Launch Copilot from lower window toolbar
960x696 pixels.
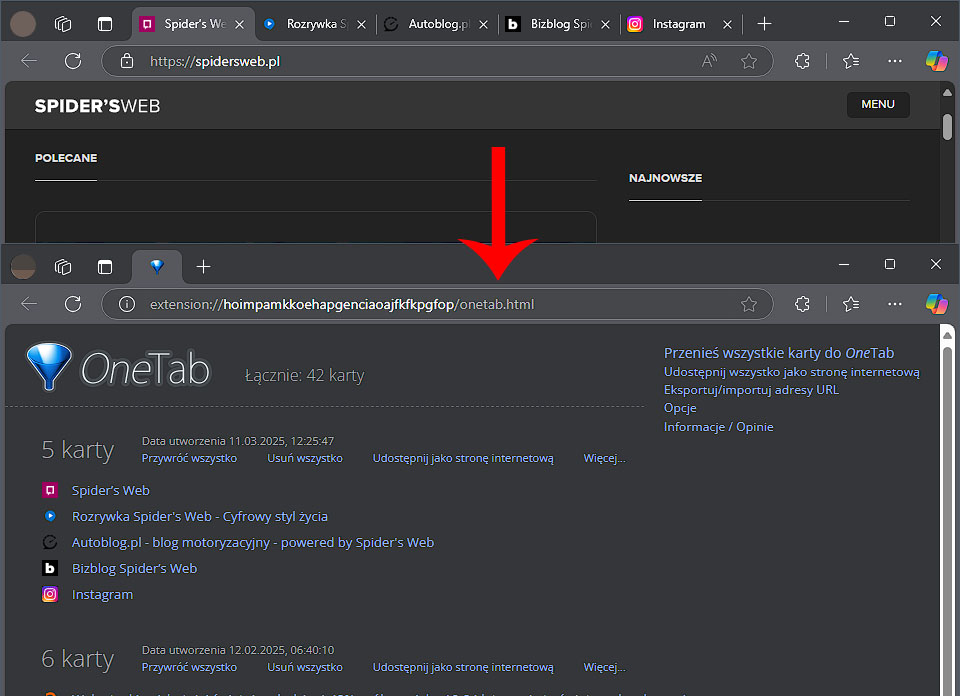coord(937,304)
